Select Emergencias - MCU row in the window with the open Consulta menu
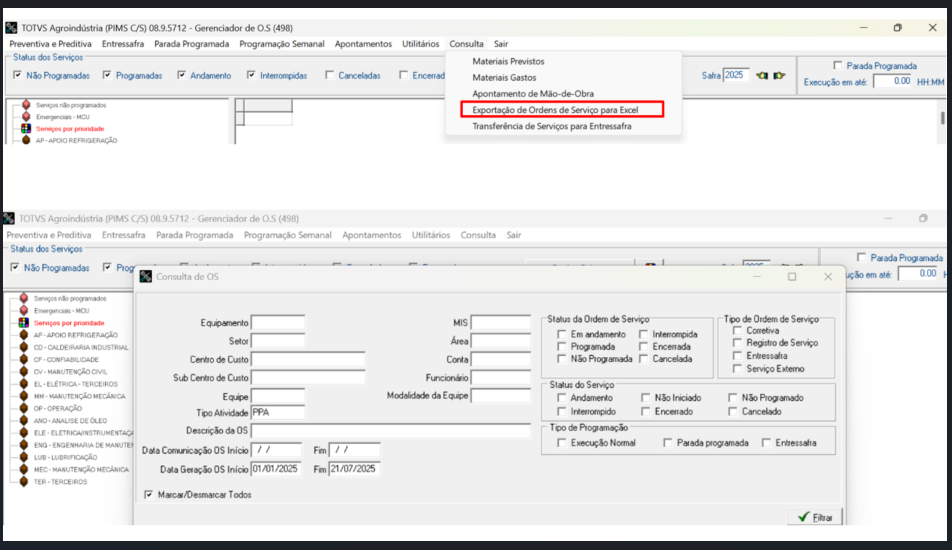The width and height of the screenshot is (952, 550). click(x=63, y=117)
